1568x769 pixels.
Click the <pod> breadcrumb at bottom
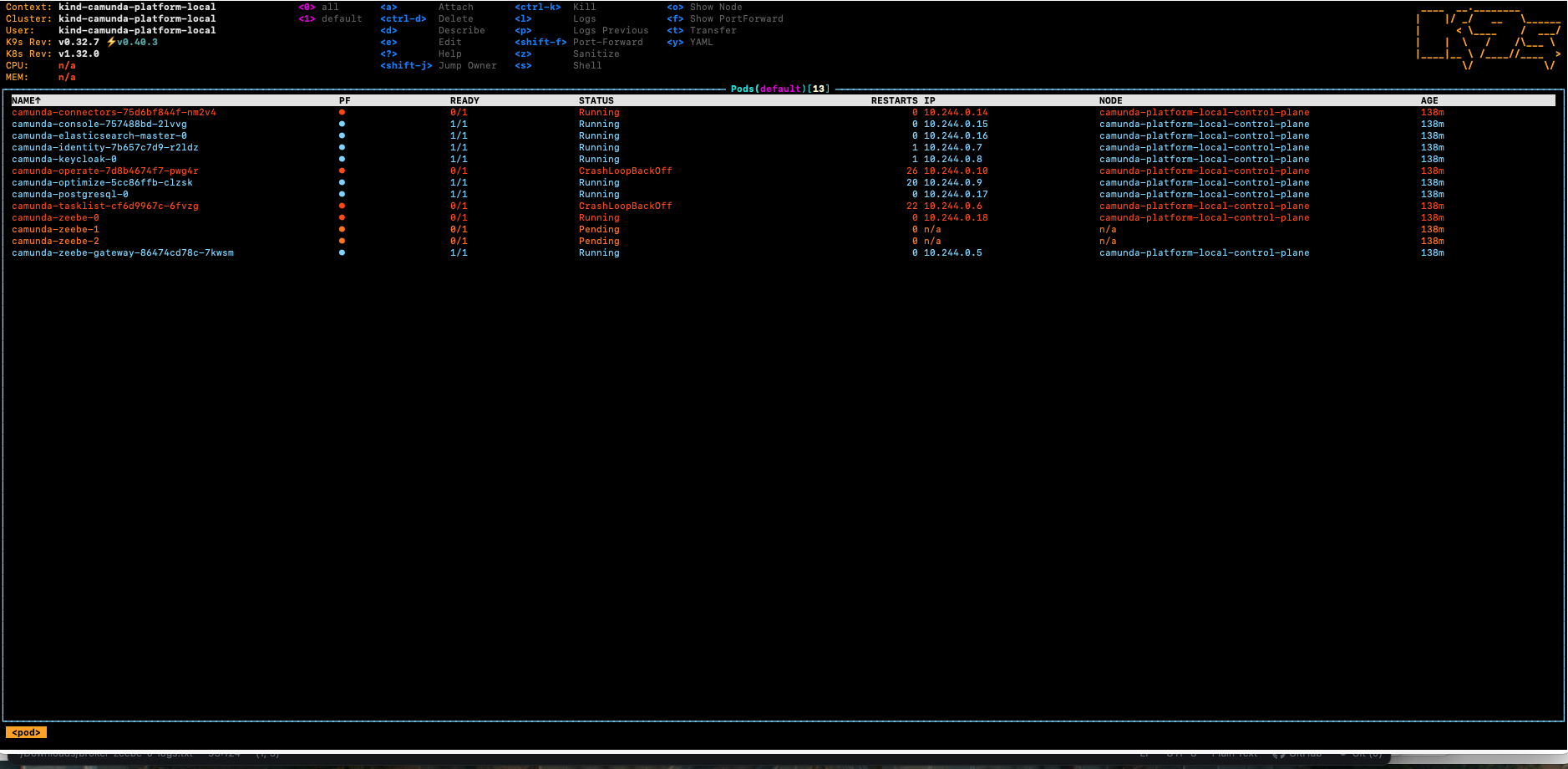26,732
